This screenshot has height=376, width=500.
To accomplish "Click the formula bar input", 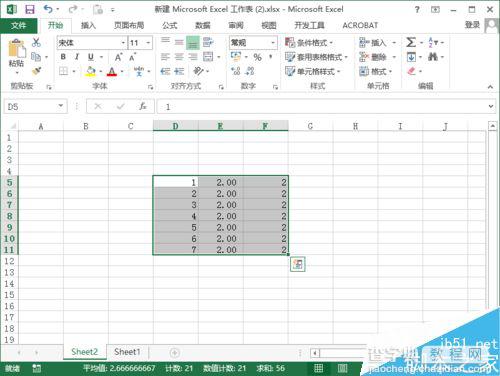I will coord(322,107).
